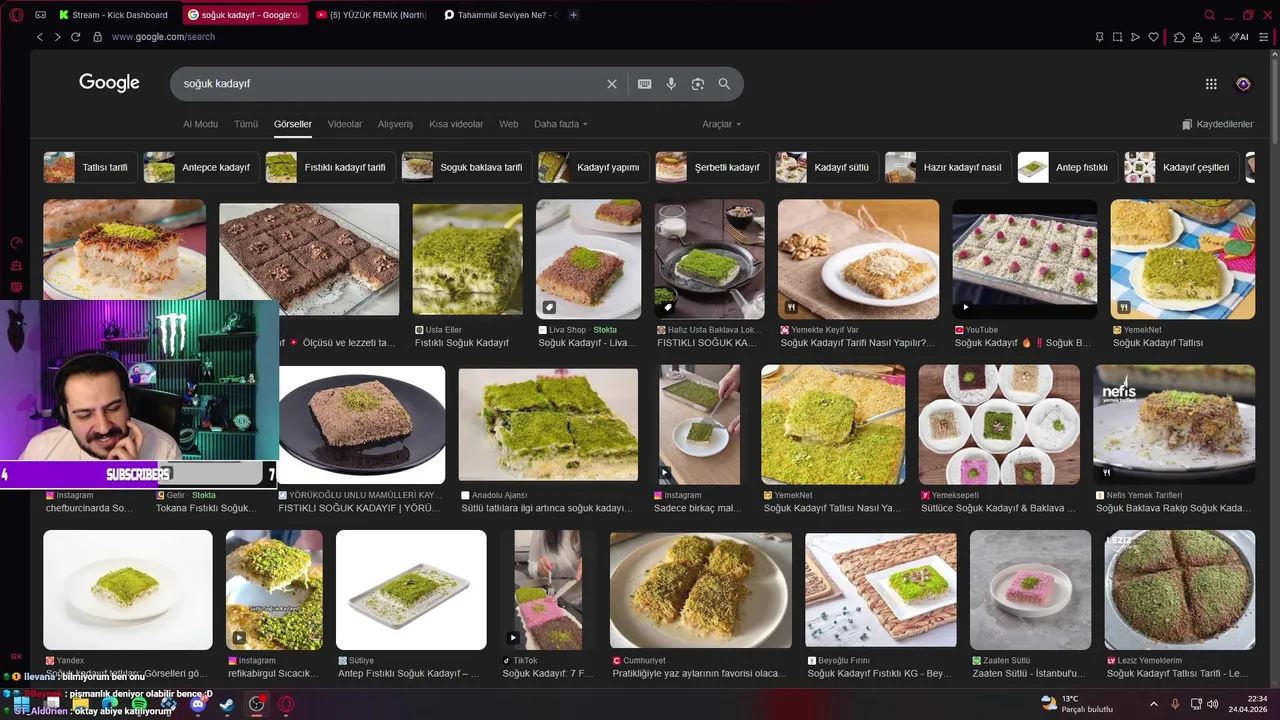The image size is (1280, 720).
Task: Click the Fıstıklı kadayıf tarifi chip
Action: 330,167
